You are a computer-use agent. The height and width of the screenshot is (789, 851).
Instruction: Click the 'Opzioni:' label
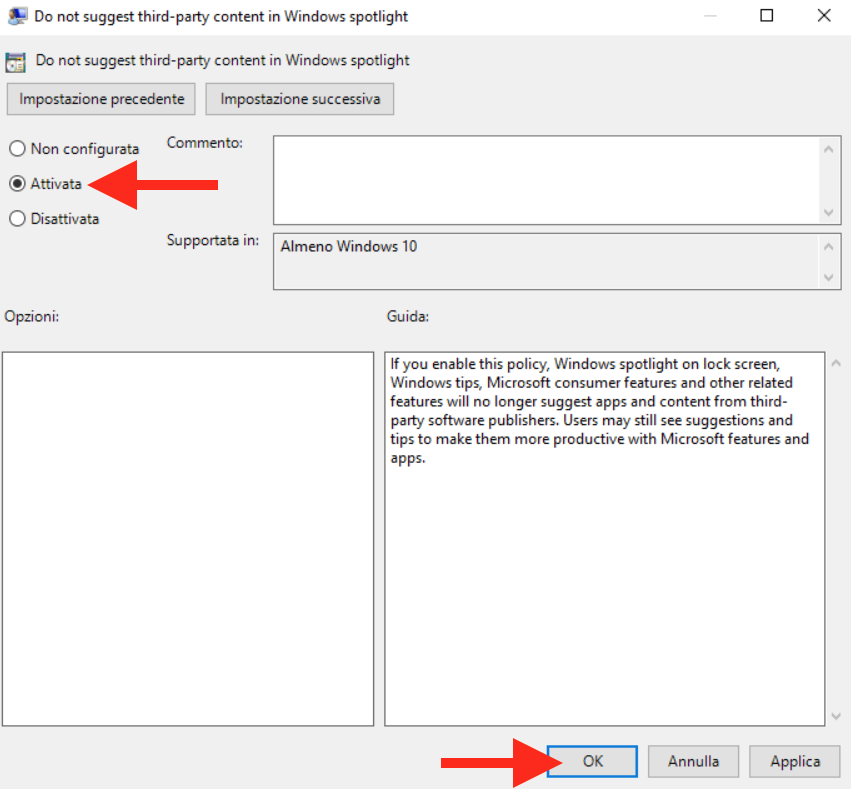coord(31,316)
